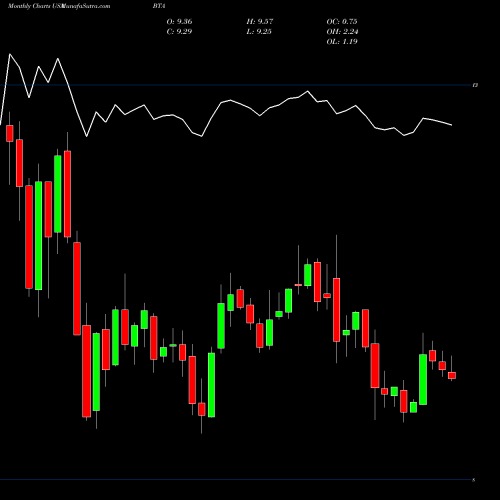The image size is (500, 500).
Task: Click the 'OC: 0.75' reading
Action: click(342, 21)
